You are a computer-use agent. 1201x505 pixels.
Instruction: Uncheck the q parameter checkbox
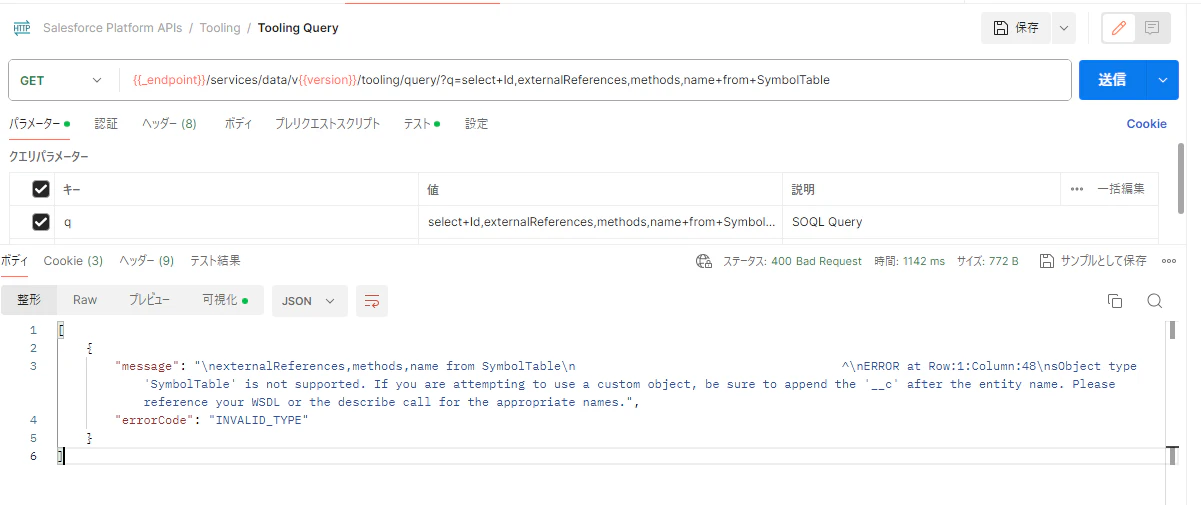tap(41, 222)
